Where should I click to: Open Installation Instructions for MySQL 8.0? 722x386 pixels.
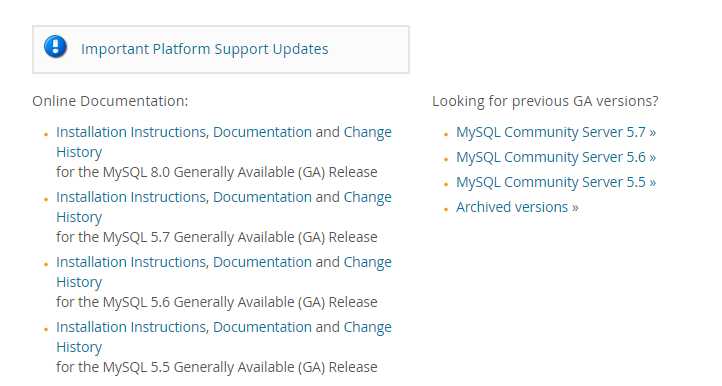click(131, 132)
